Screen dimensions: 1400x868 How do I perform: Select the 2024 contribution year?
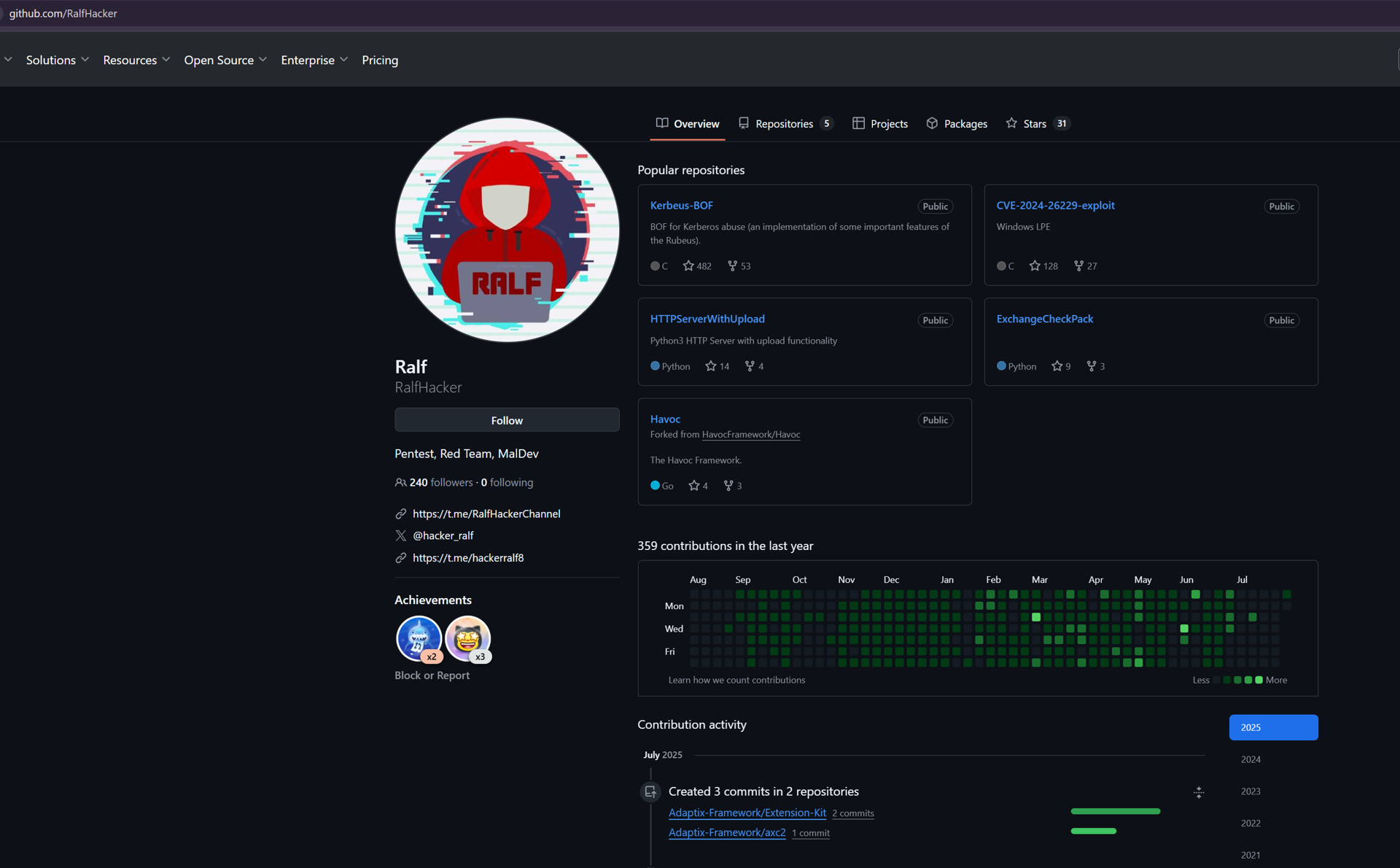tap(1250, 759)
